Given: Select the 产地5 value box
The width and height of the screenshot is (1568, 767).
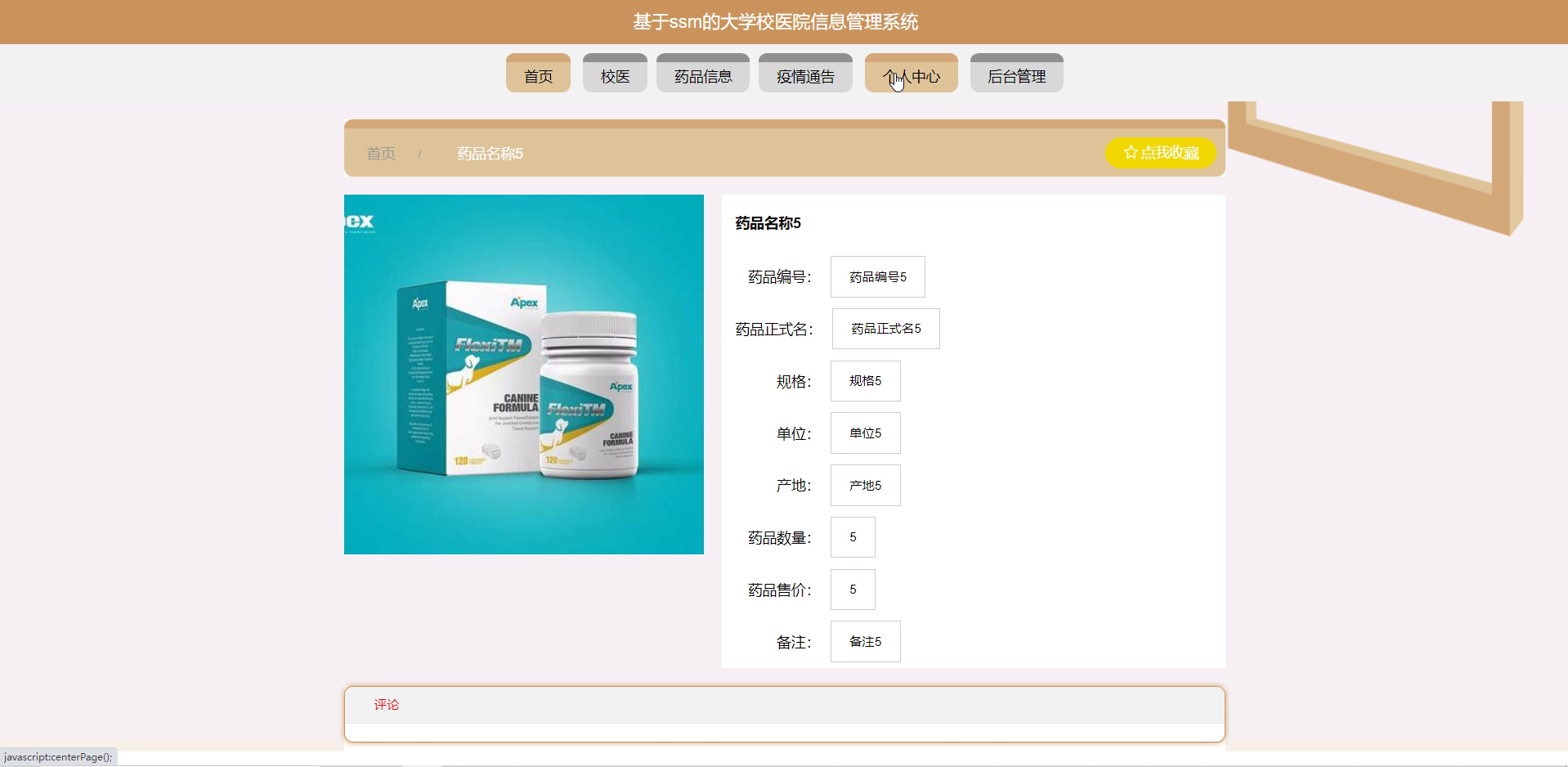Looking at the screenshot, I should pyautogui.click(x=866, y=486).
